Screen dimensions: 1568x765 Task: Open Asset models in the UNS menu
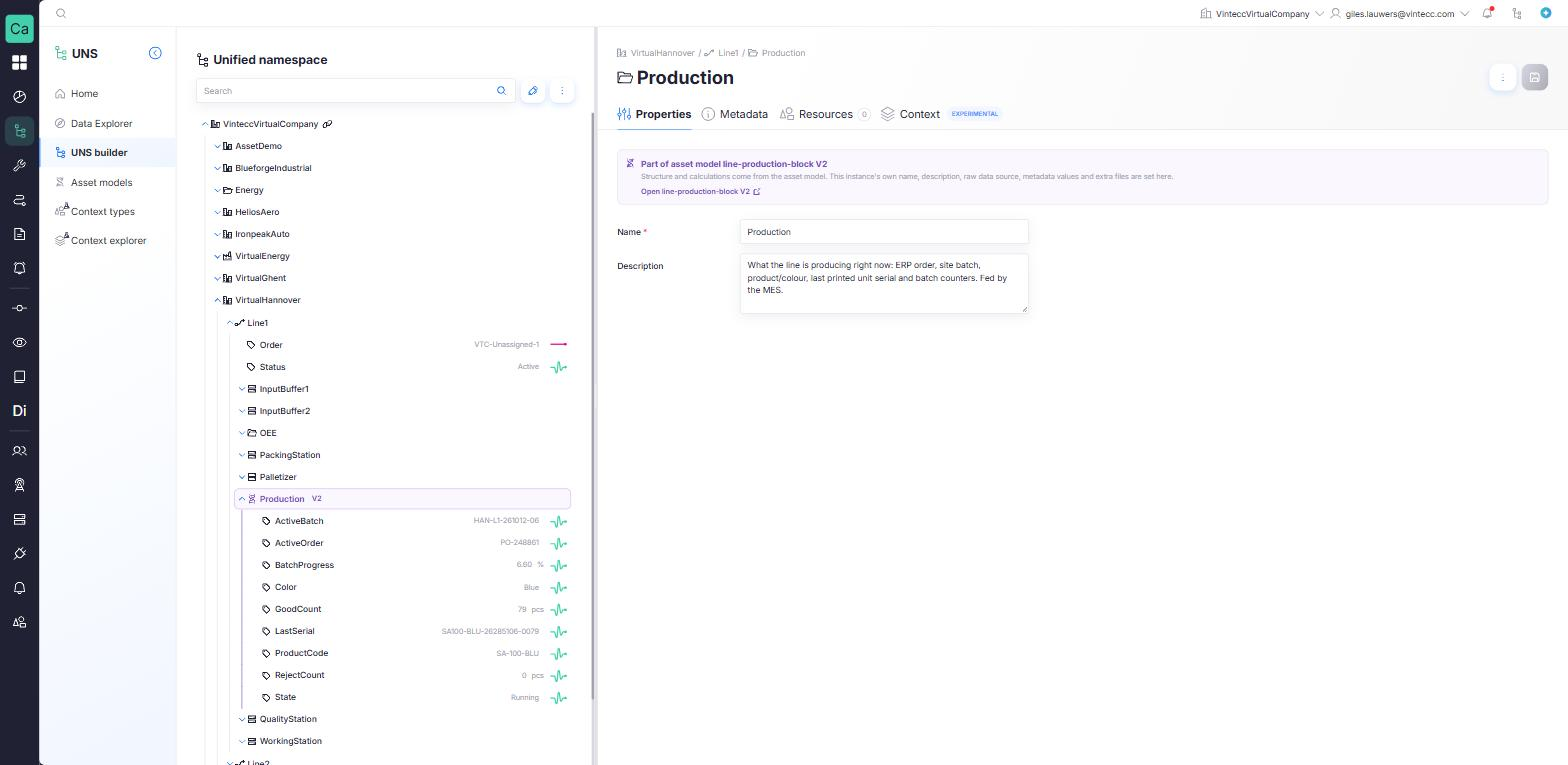pos(101,183)
